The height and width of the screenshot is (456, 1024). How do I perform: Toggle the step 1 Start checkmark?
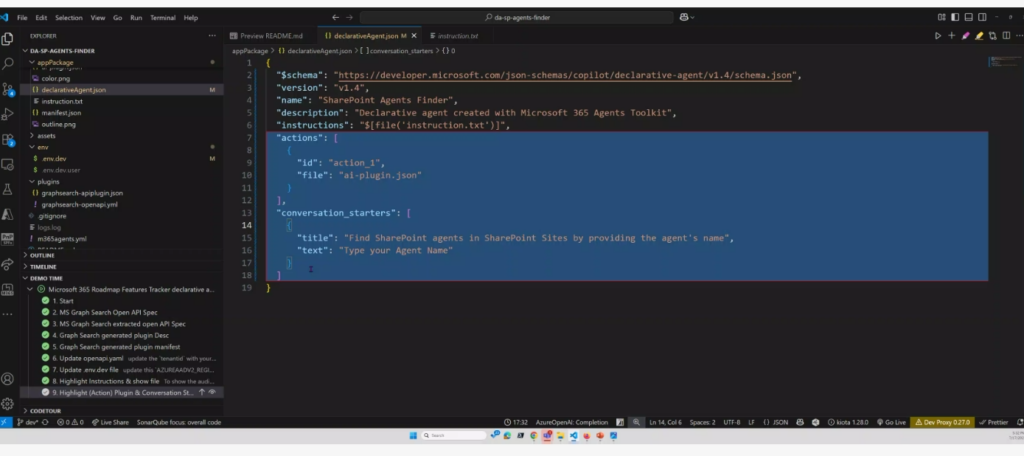click(46, 301)
